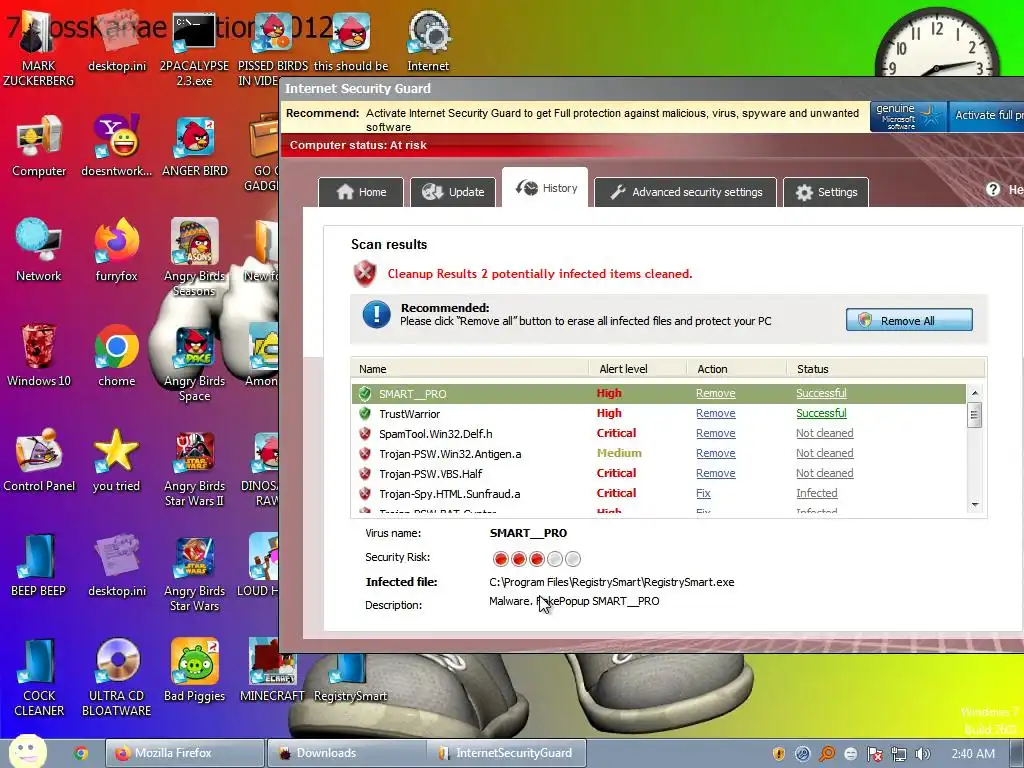This screenshot has height=768, width=1024.
Task: Select the Angry Birds Space icon
Action: 195,363
